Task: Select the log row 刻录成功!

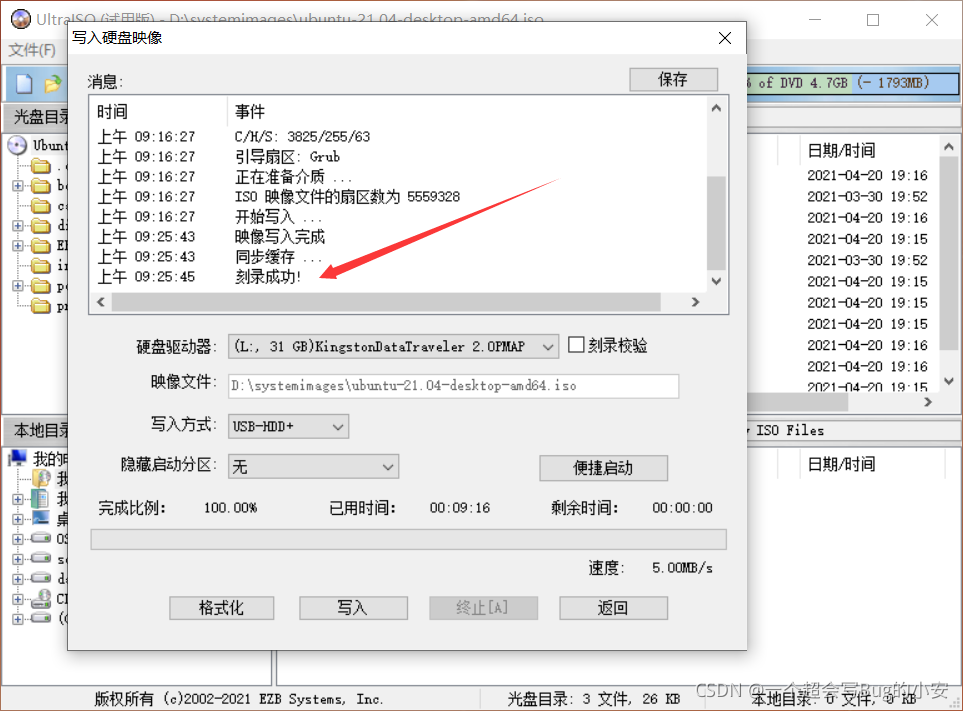Action: pyautogui.click(x=399, y=277)
